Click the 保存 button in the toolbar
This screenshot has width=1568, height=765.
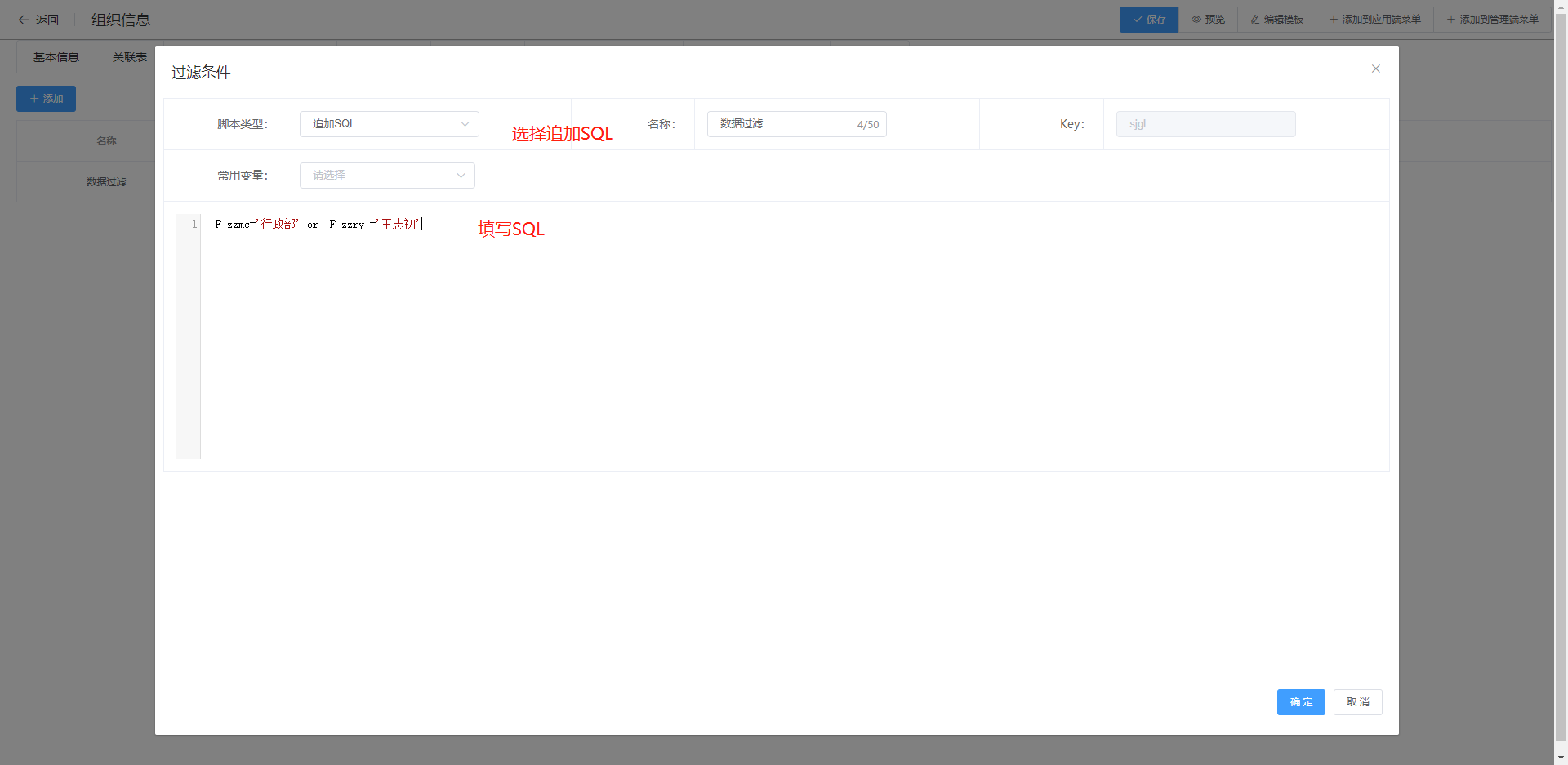[x=1148, y=20]
